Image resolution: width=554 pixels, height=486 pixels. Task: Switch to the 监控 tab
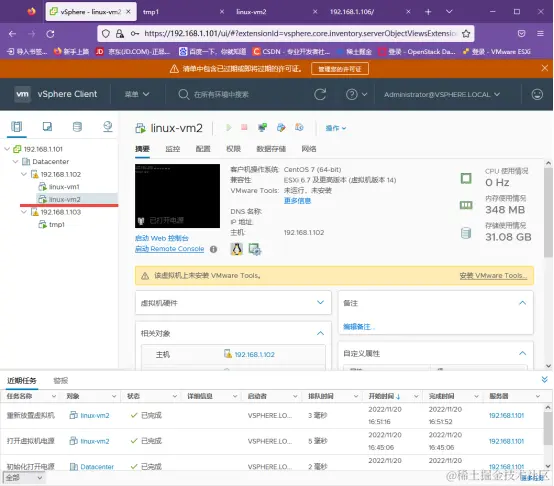pos(173,149)
